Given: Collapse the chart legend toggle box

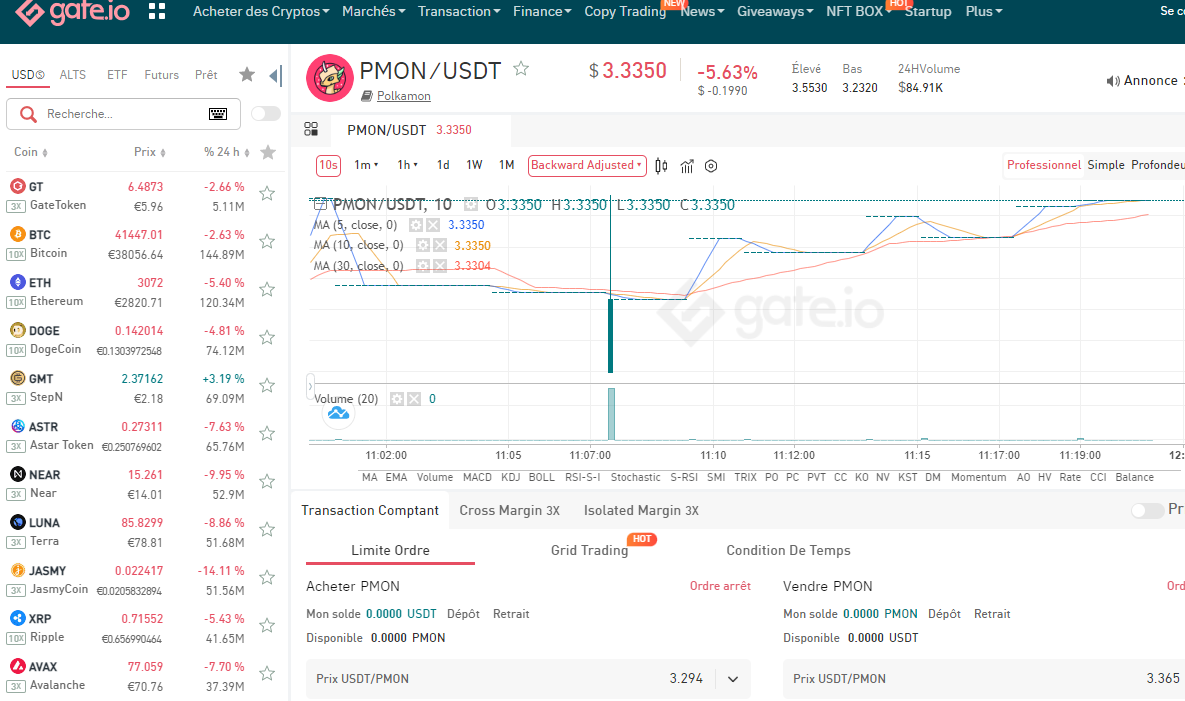Looking at the screenshot, I should pos(320,204).
